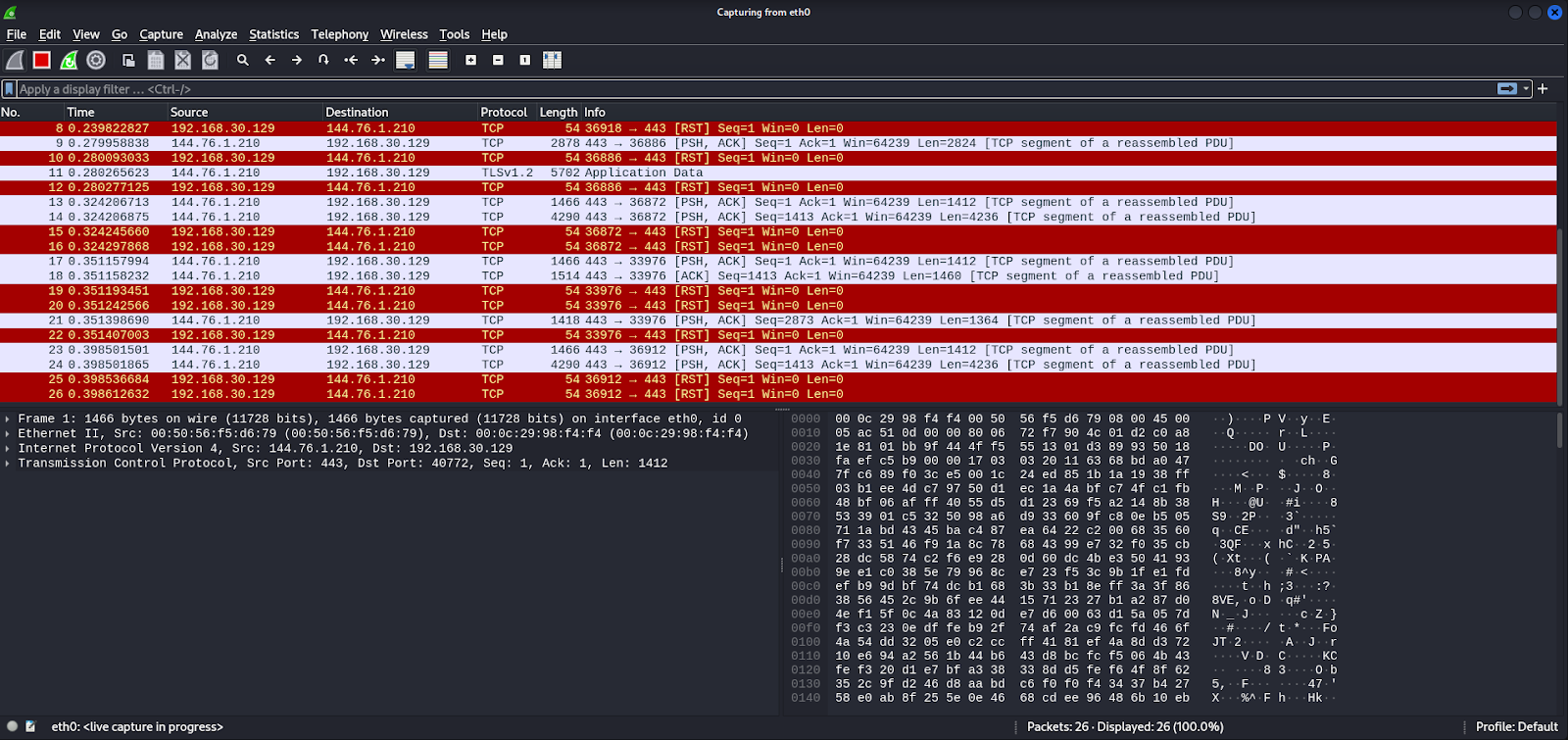
Task: Open the Go menu
Action: coord(120,34)
